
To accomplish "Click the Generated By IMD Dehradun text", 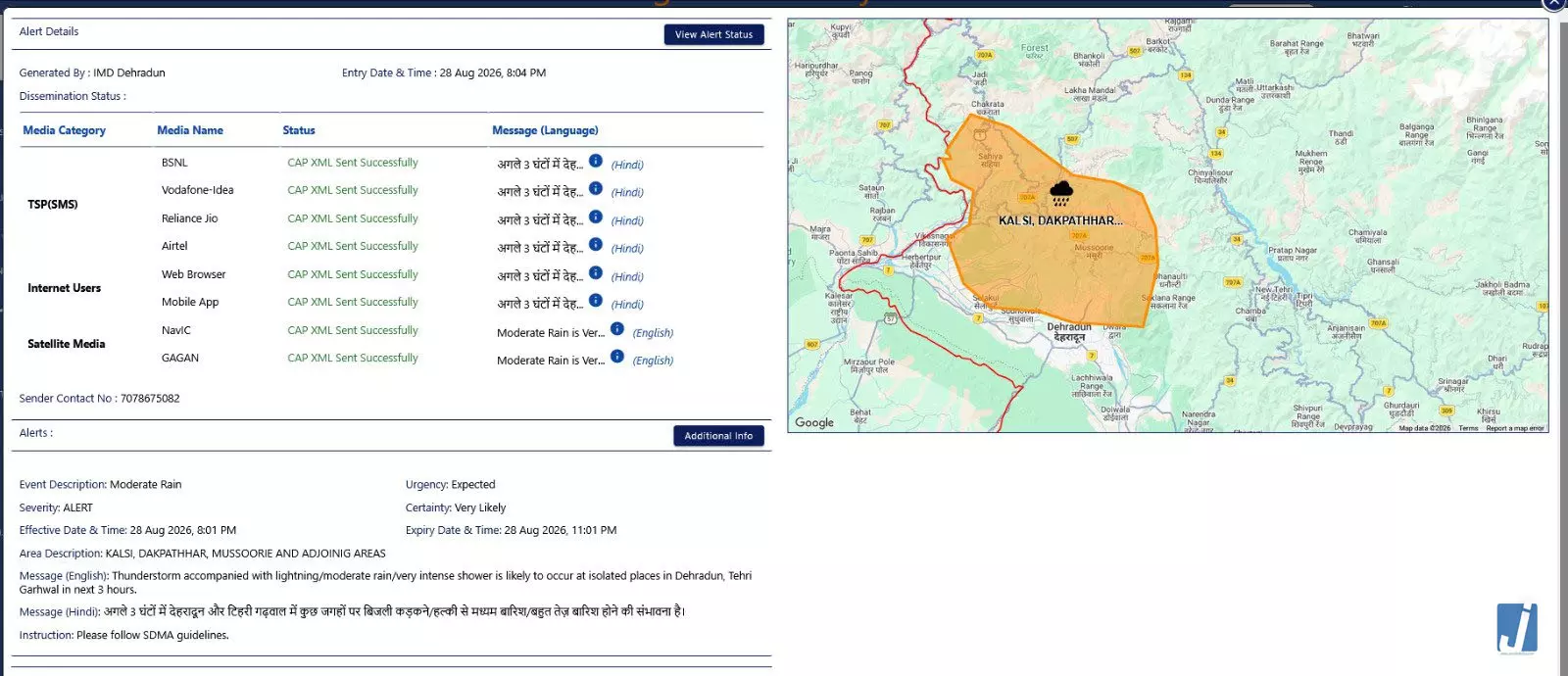I will click(92, 72).
